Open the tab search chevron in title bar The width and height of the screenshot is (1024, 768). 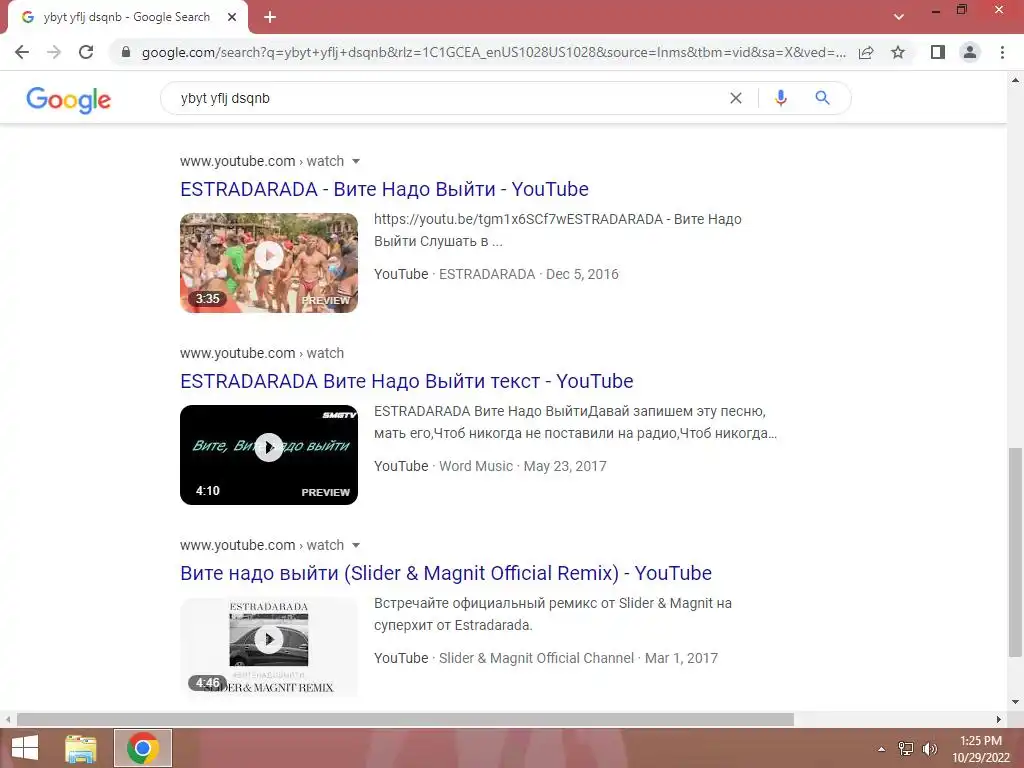click(899, 17)
